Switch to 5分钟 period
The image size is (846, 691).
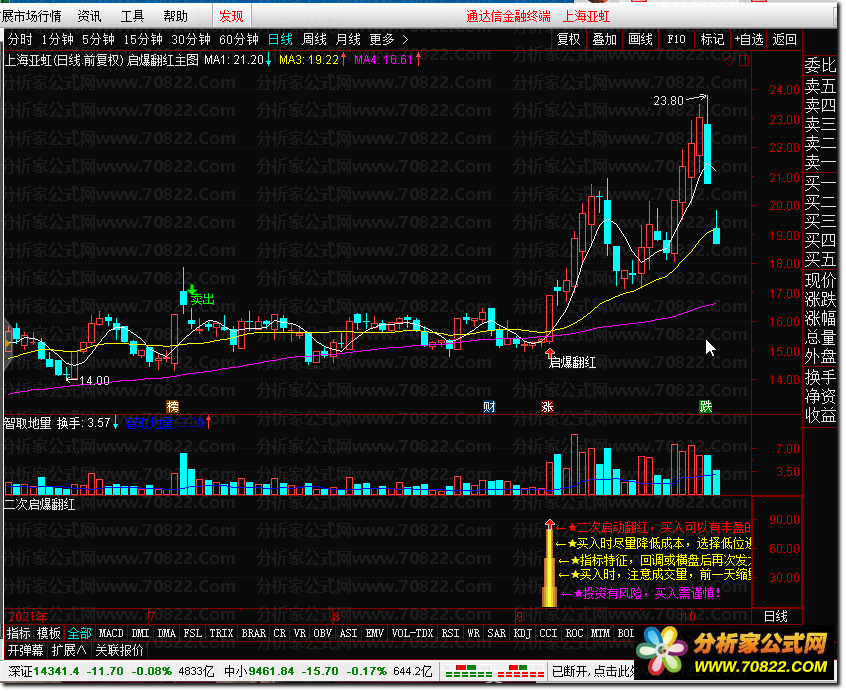click(x=98, y=39)
